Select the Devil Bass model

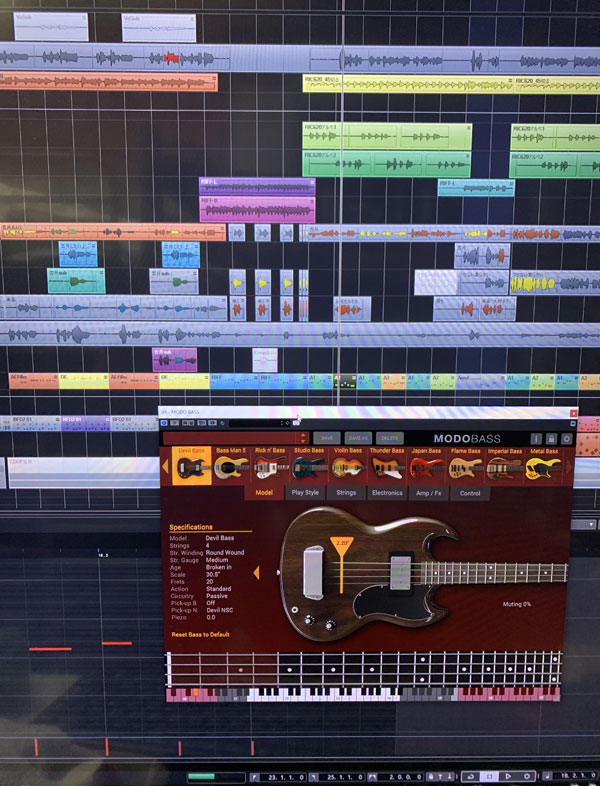click(191, 465)
